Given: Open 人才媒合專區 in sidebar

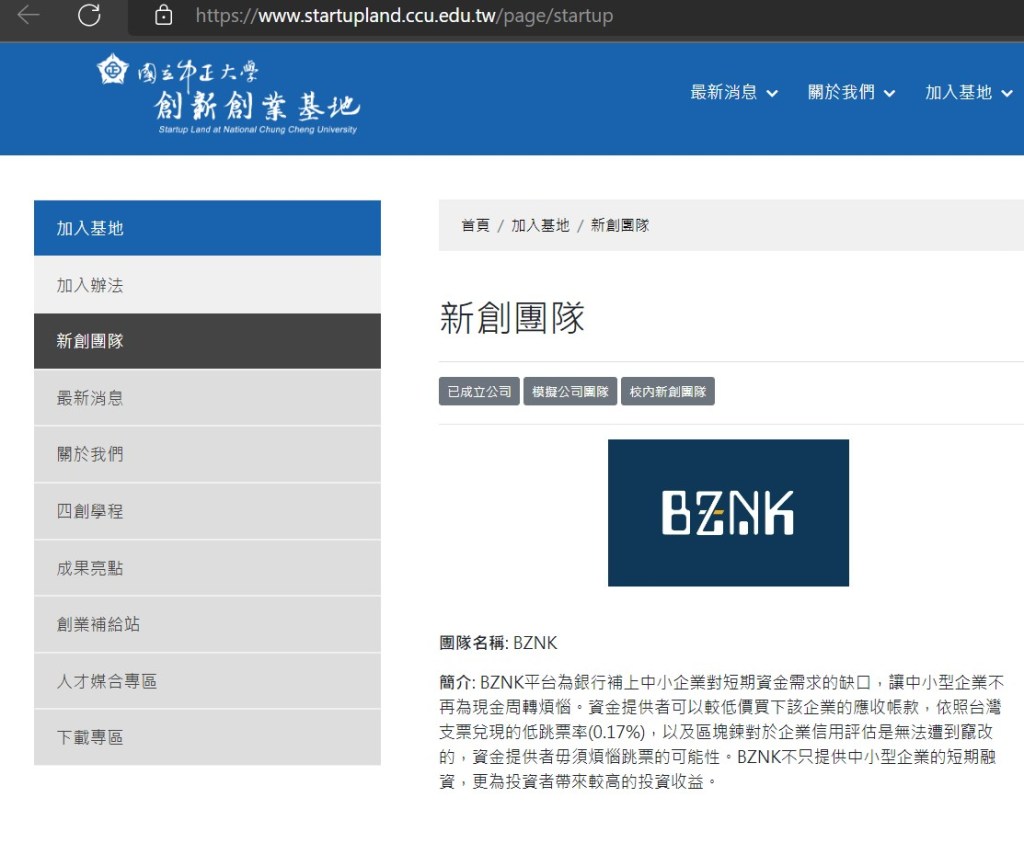Looking at the screenshot, I should (107, 681).
